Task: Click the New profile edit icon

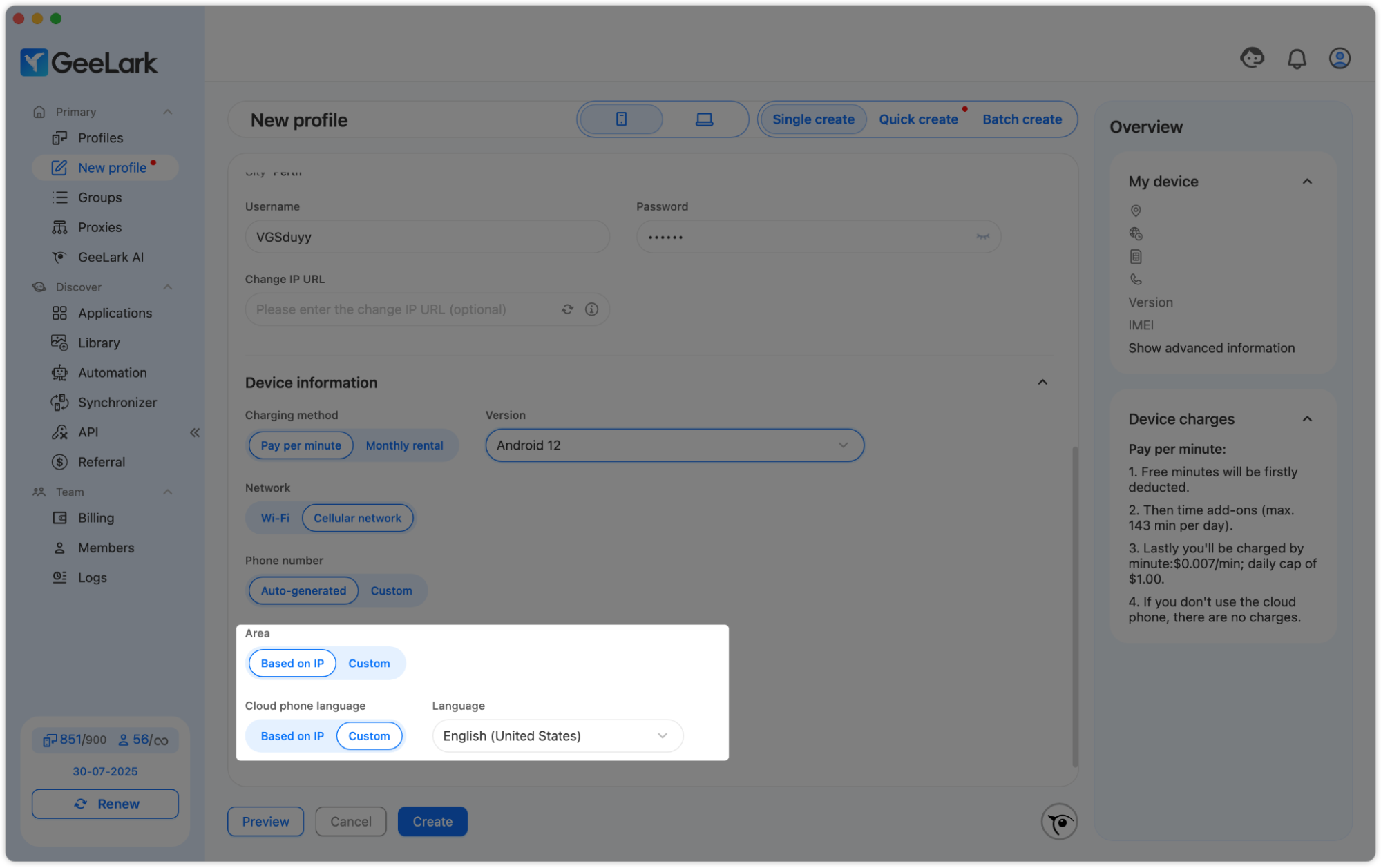Action: (59, 168)
